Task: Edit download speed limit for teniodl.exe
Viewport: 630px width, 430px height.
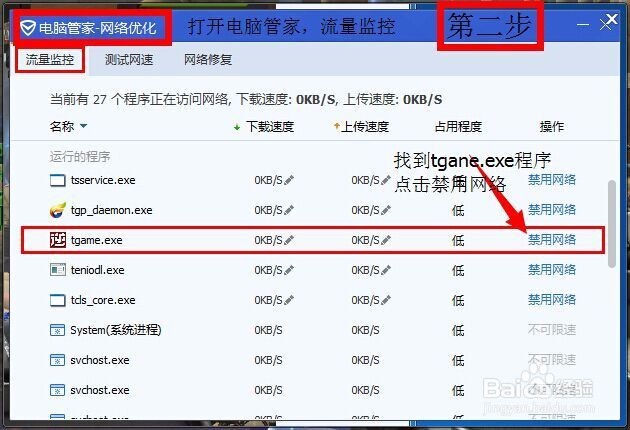Action: tap(289, 270)
